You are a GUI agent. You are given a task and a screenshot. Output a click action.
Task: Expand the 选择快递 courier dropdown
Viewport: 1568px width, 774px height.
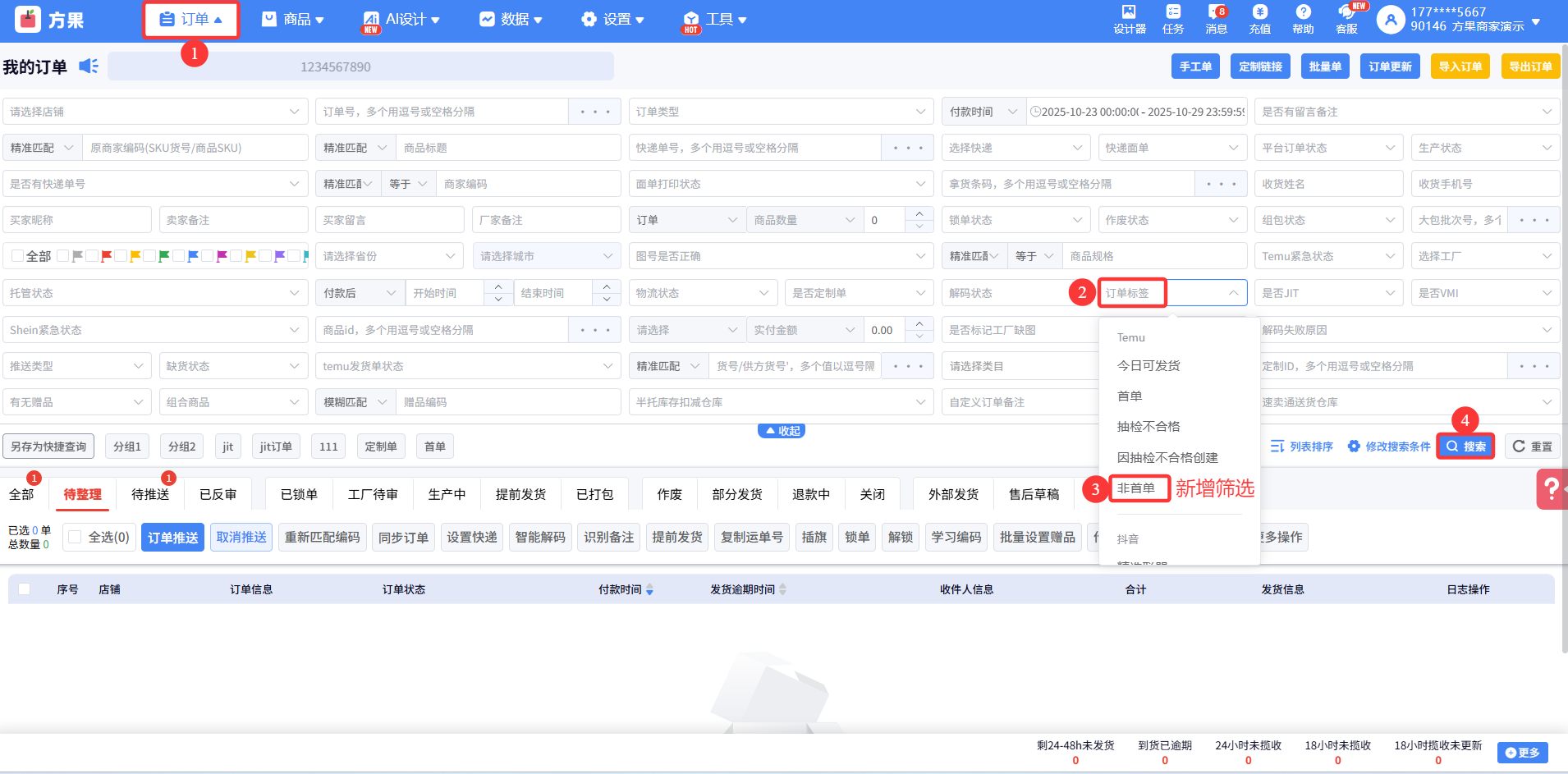(x=1015, y=148)
